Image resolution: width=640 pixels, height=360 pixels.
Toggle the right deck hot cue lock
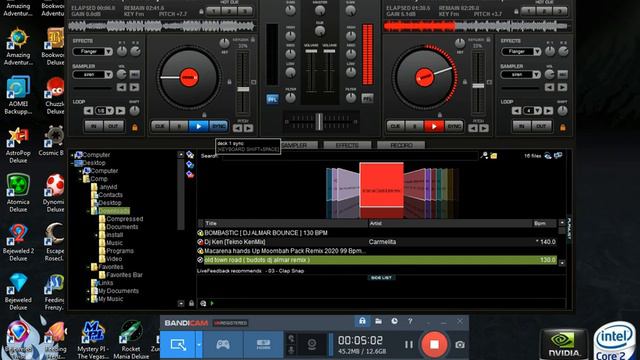[516, 12]
